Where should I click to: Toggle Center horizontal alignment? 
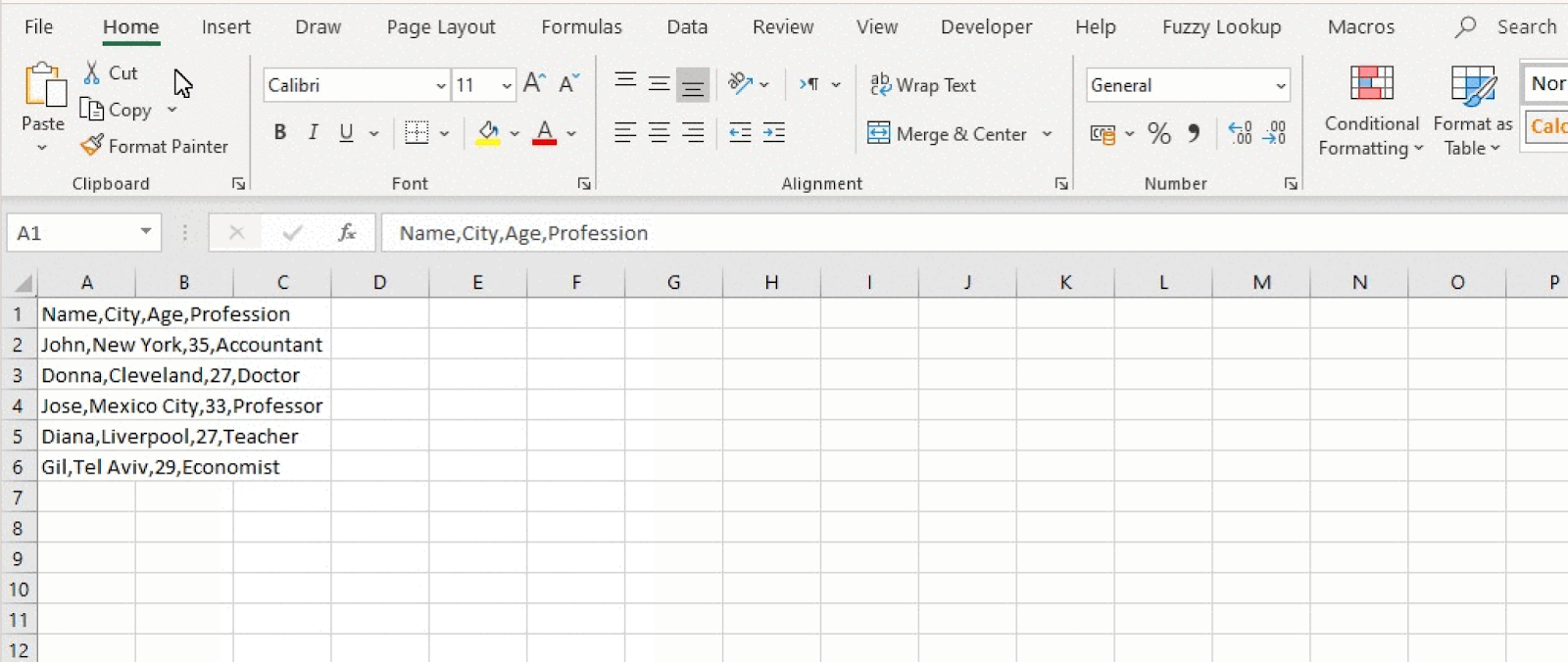(659, 132)
